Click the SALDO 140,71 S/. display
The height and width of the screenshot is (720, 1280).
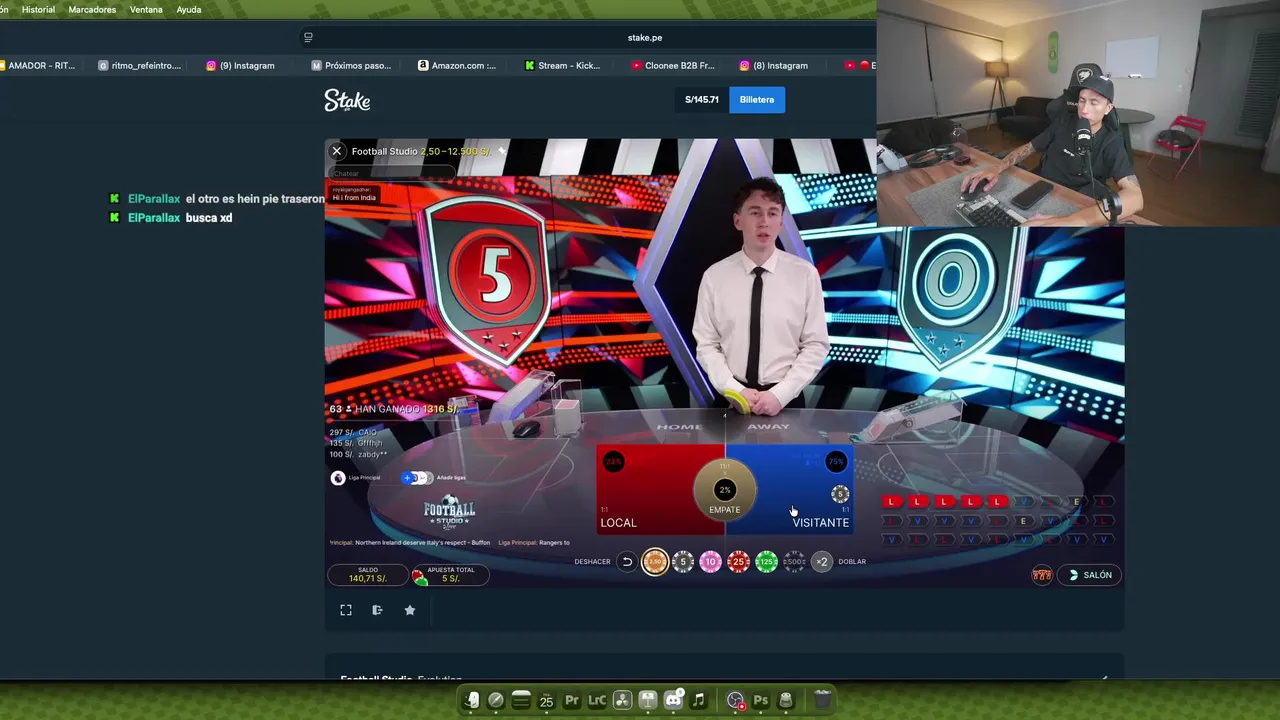click(x=368, y=575)
